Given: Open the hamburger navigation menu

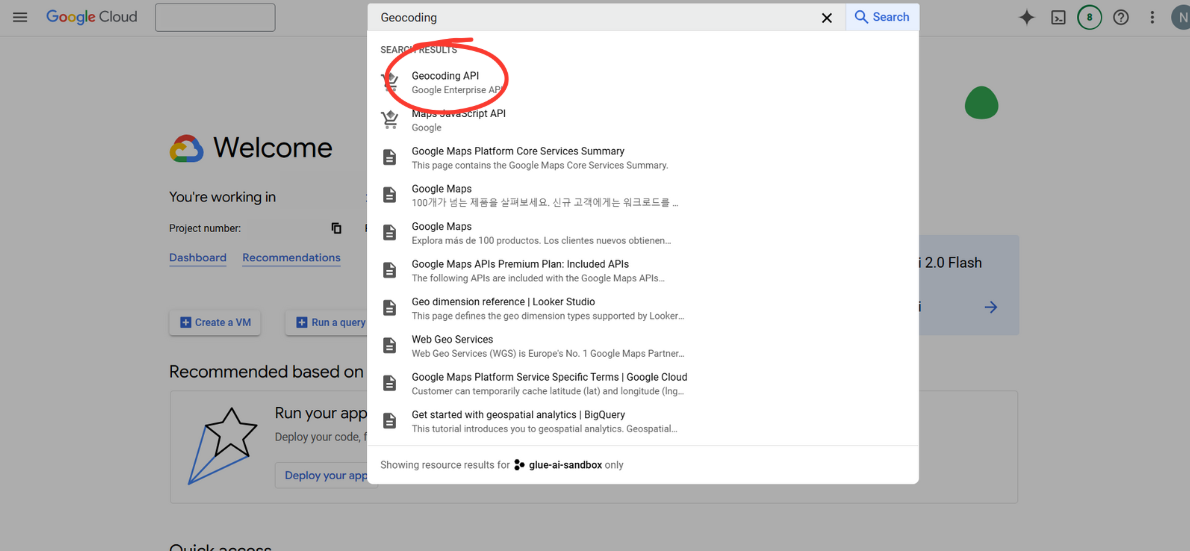Looking at the screenshot, I should pyautogui.click(x=20, y=17).
